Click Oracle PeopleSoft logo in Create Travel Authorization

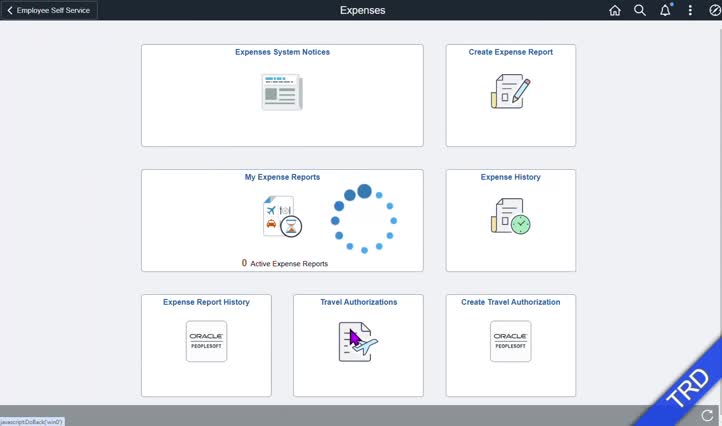[510, 341]
